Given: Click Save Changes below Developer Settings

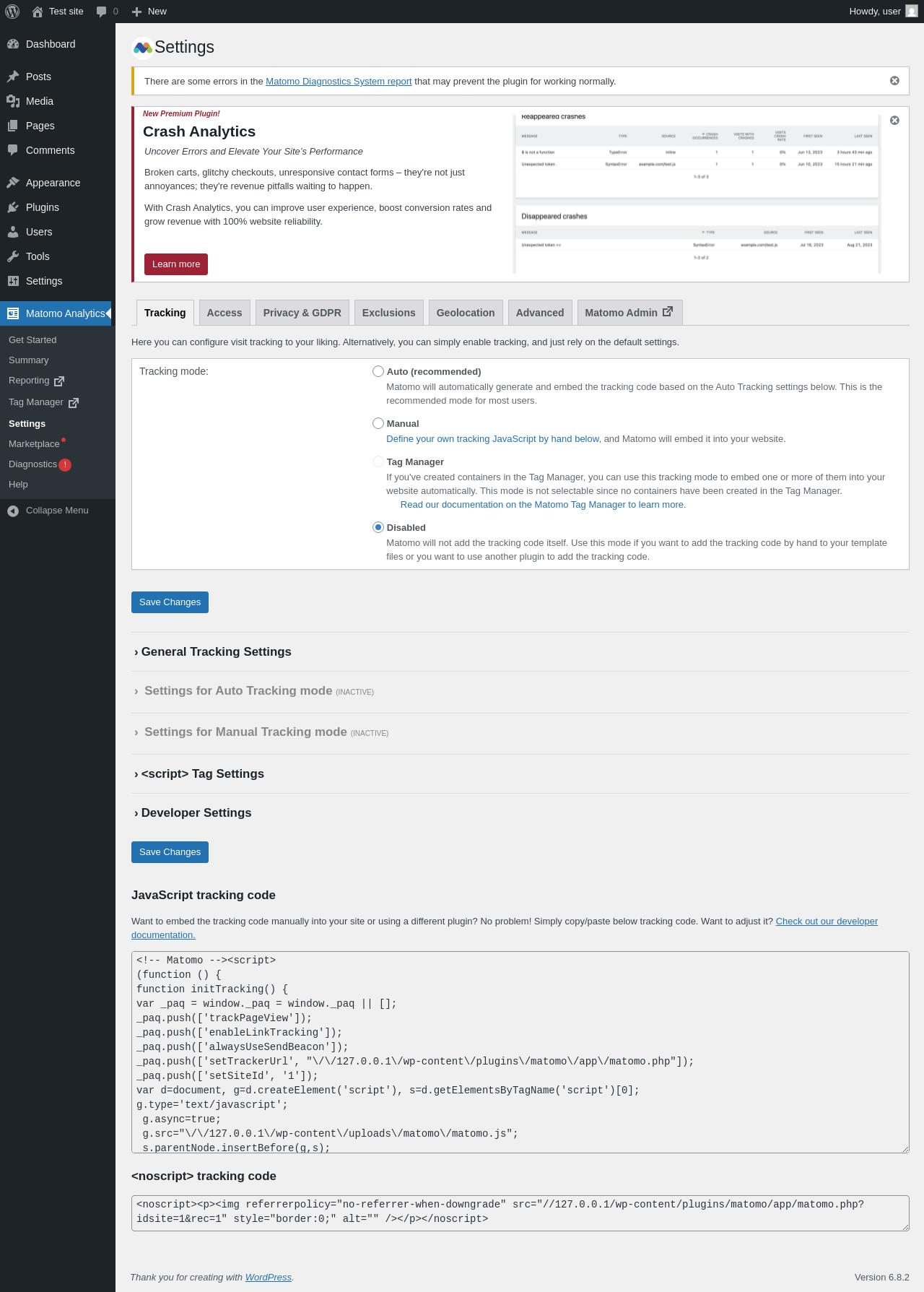Looking at the screenshot, I should (x=170, y=852).
